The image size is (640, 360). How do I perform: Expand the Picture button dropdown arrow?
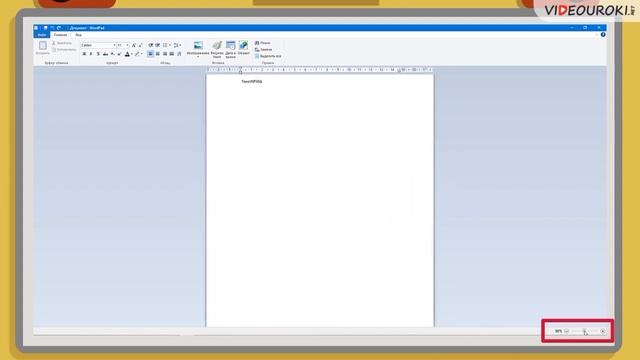198,57
